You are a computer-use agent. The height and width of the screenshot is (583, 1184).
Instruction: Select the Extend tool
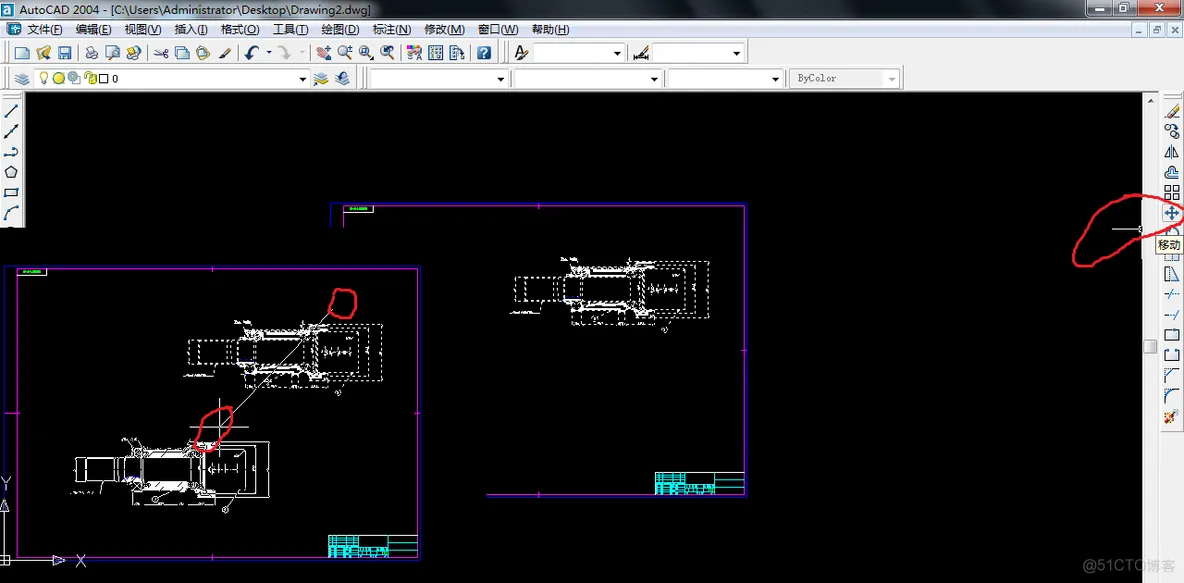pyautogui.click(x=1172, y=314)
